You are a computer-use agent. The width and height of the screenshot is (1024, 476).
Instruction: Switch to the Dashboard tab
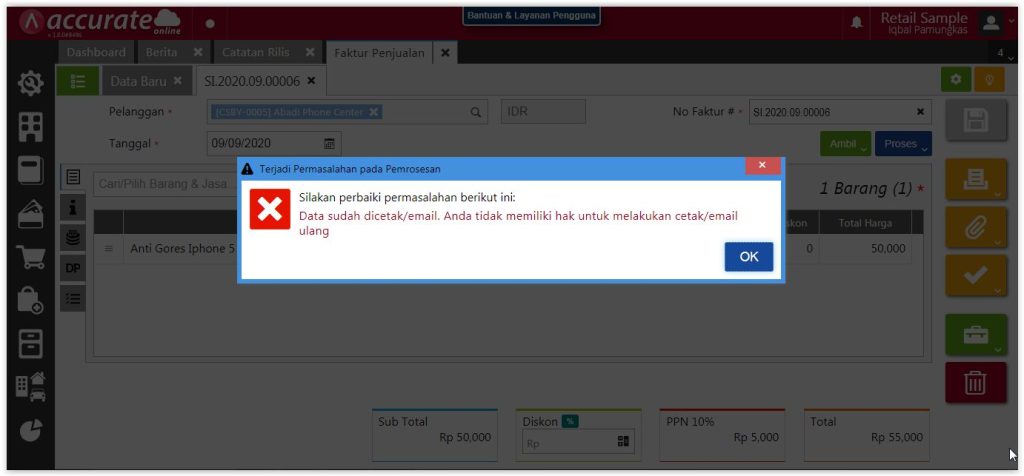pos(96,52)
